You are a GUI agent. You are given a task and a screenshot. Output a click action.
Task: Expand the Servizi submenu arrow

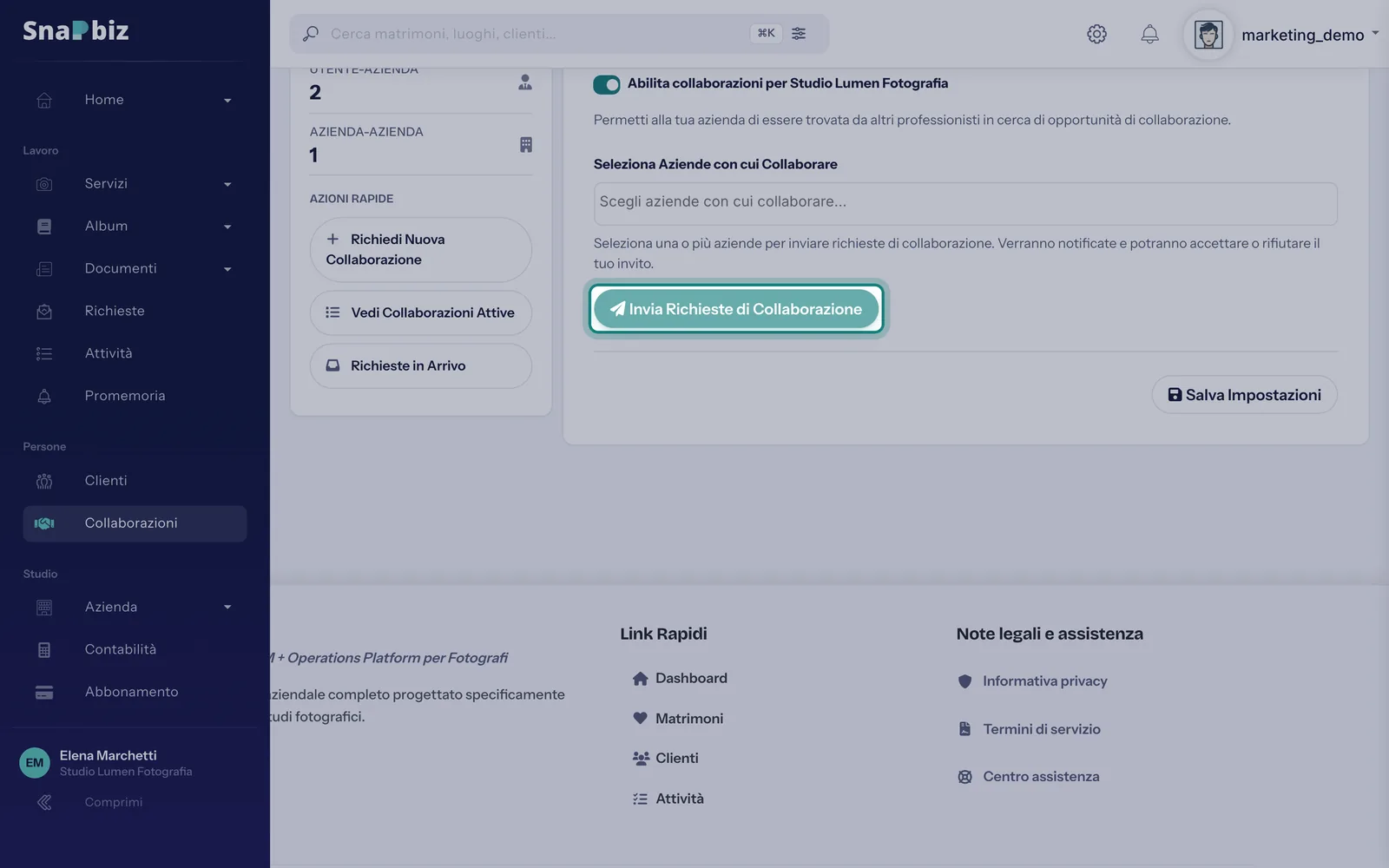point(227,185)
